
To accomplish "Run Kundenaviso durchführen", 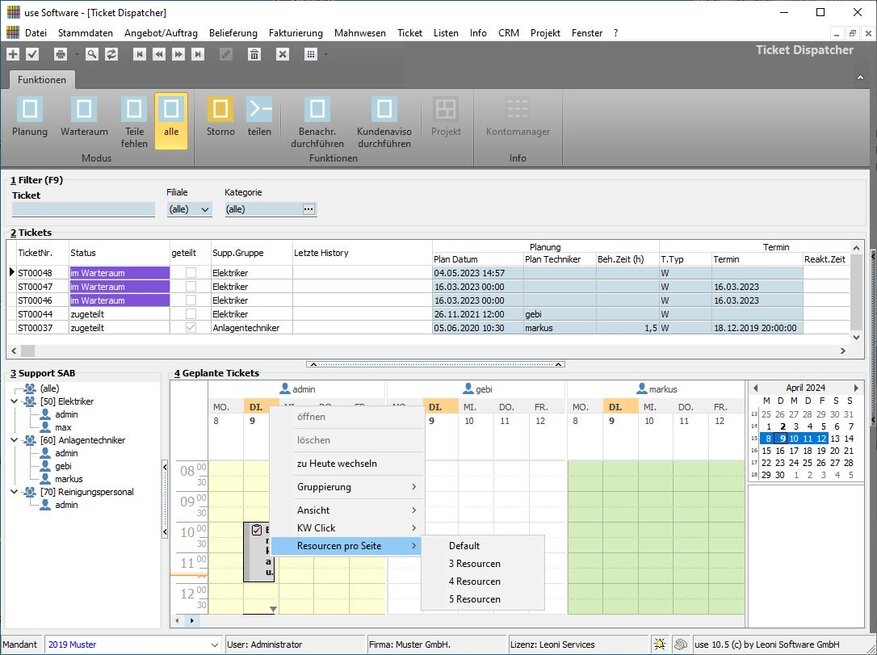I will 384,110.
